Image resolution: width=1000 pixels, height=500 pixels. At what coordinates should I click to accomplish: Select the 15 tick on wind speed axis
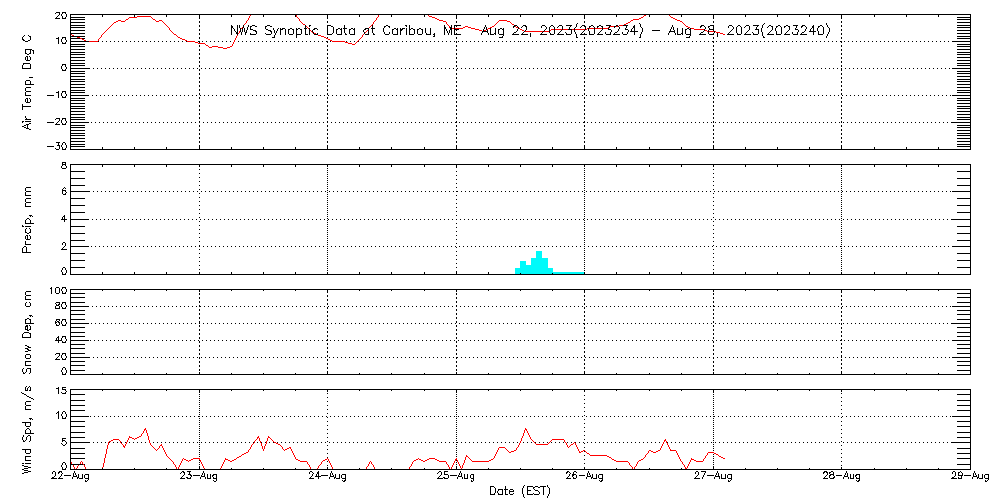59,390
